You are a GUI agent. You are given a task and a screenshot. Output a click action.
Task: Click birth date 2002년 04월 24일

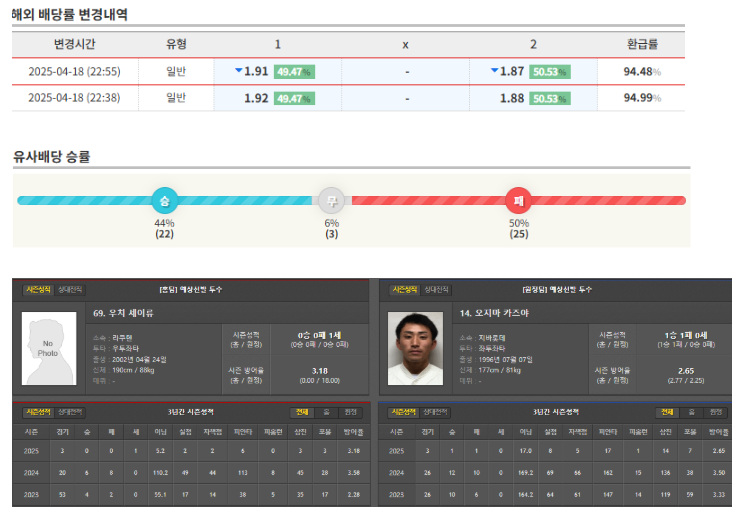click(x=139, y=360)
